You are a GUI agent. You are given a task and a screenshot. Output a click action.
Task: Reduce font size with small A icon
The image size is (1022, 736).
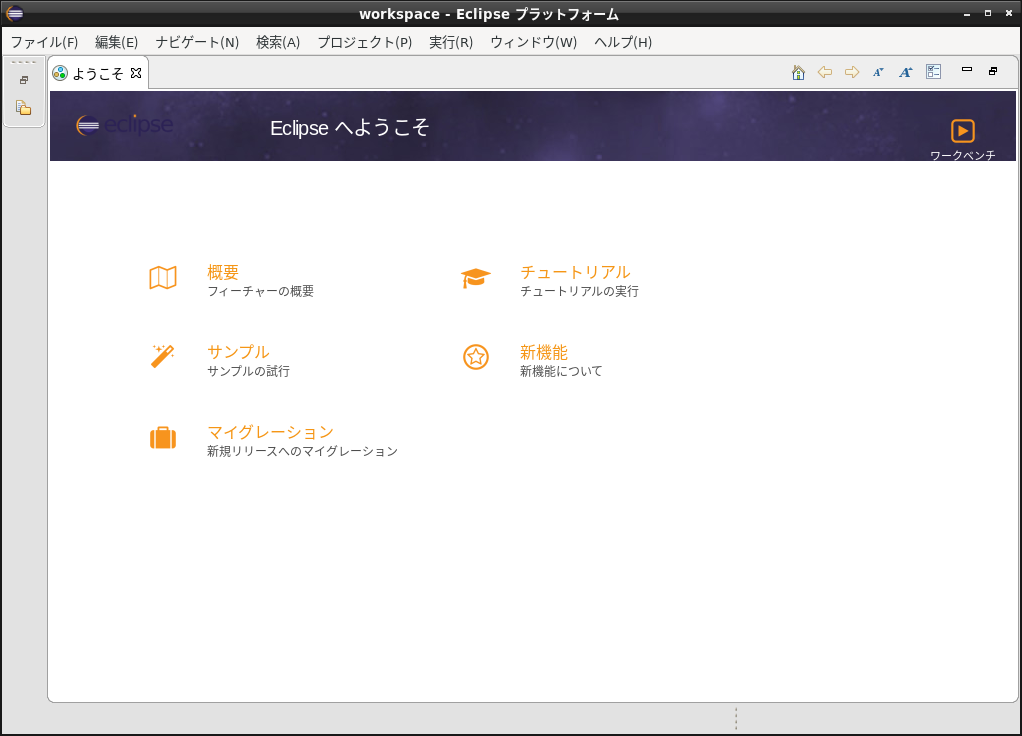878,72
